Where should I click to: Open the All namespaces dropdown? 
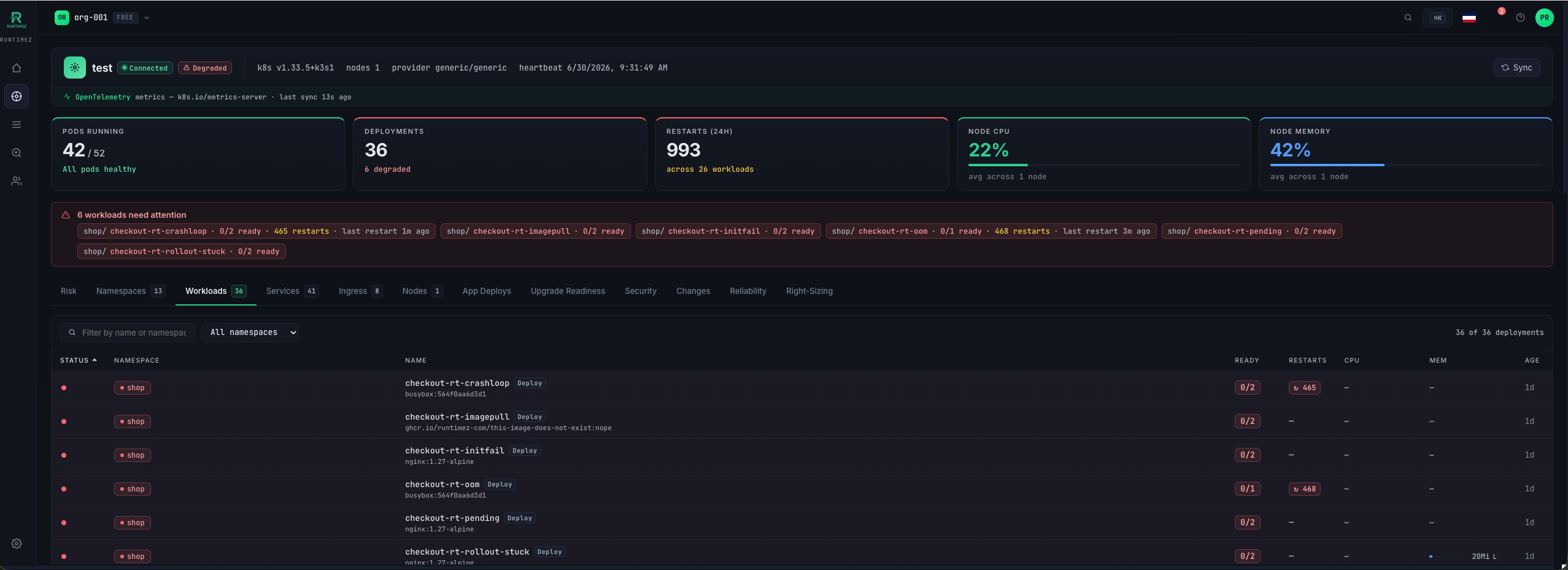(x=250, y=333)
